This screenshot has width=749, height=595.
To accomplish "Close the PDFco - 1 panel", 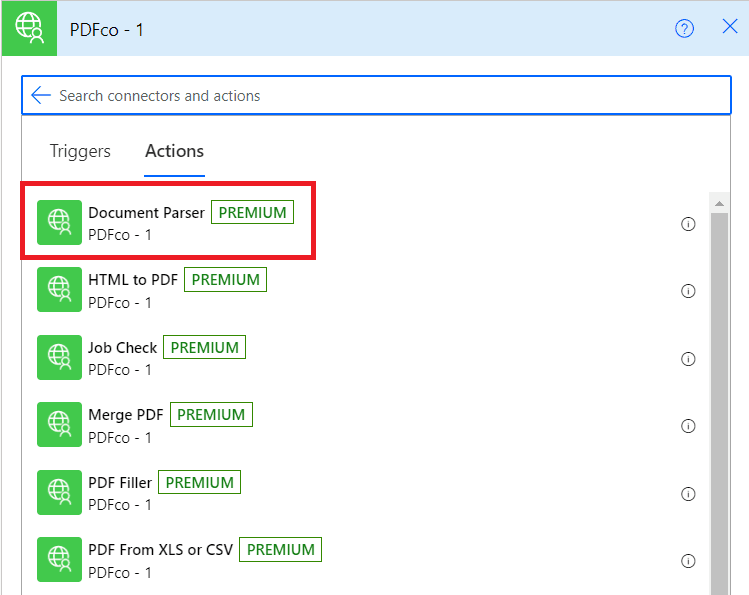I will (x=730, y=27).
